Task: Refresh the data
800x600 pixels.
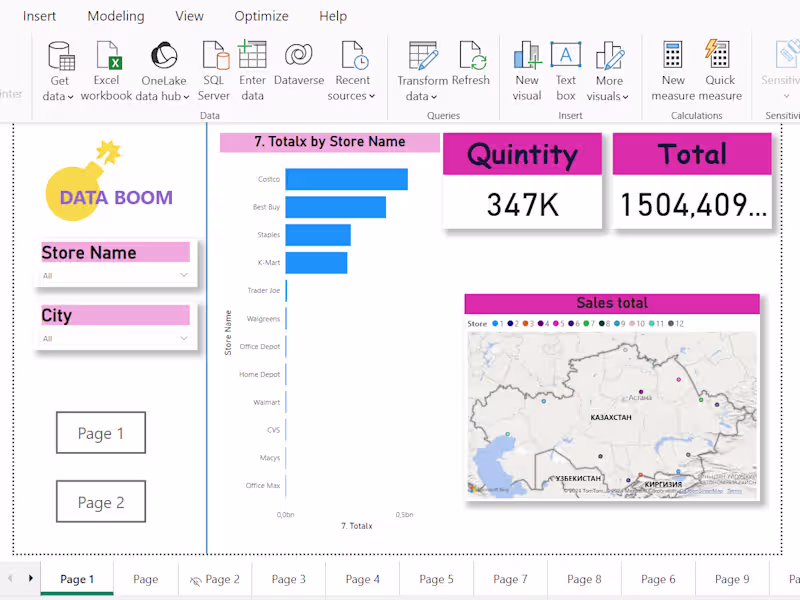Action: click(470, 64)
